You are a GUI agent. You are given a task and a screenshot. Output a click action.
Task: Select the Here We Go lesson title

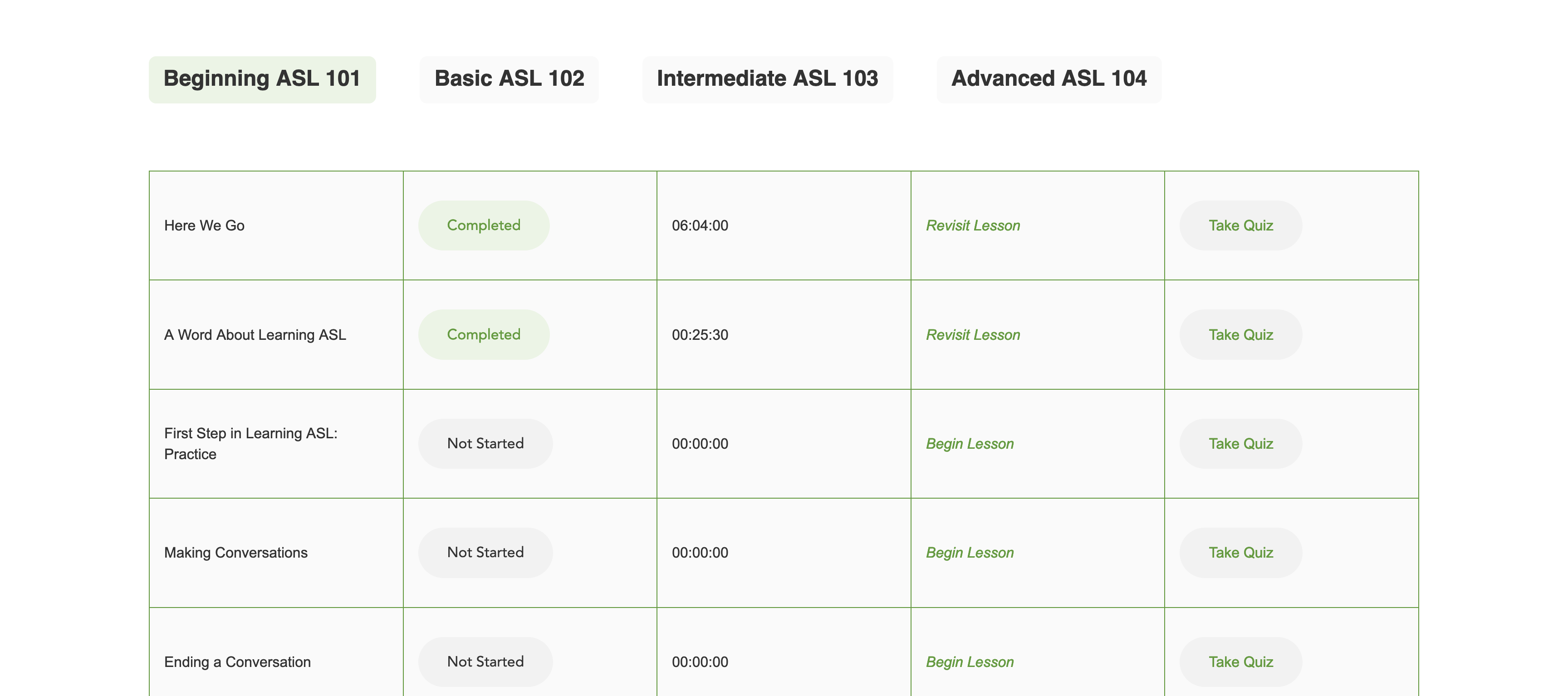(x=204, y=225)
